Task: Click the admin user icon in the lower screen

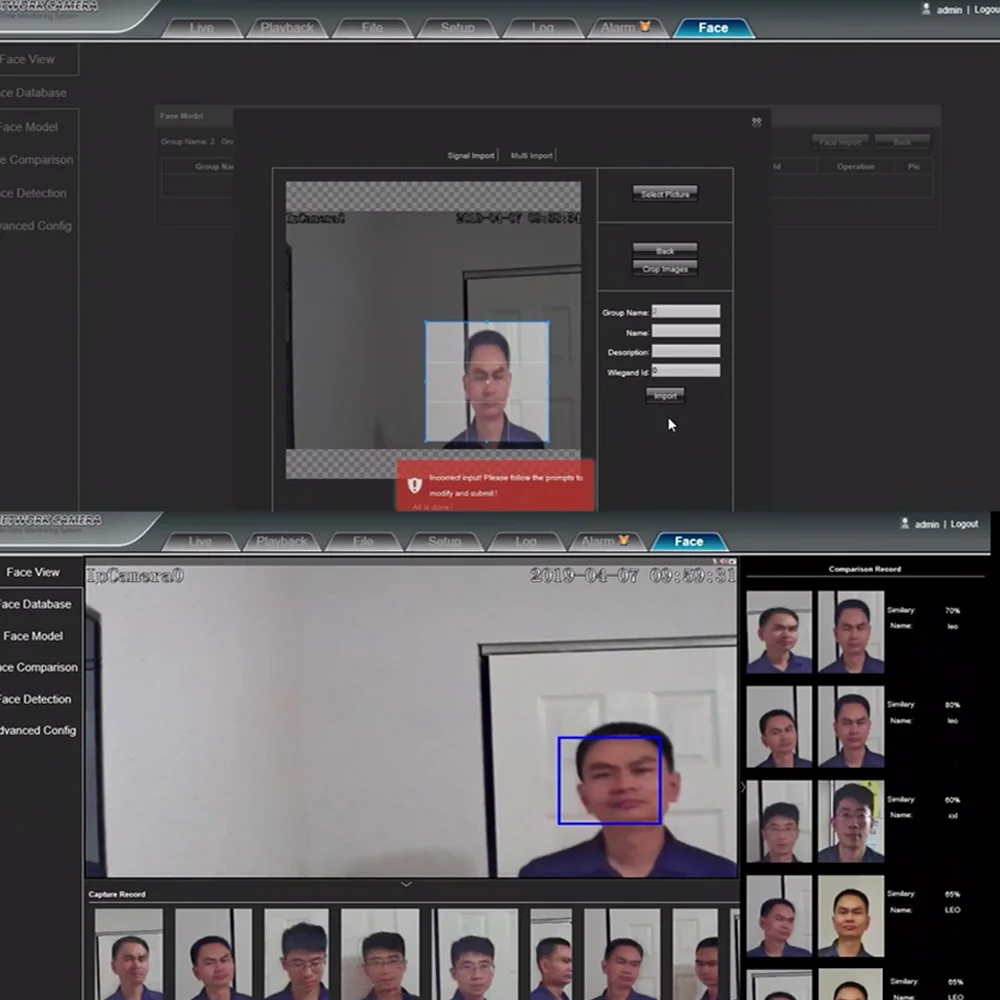Action: [904, 524]
